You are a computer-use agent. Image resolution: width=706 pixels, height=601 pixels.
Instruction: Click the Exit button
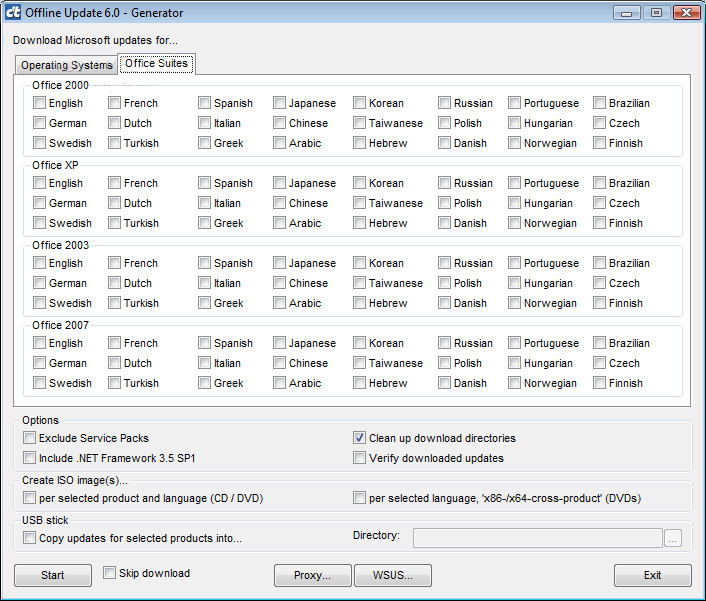pos(652,575)
